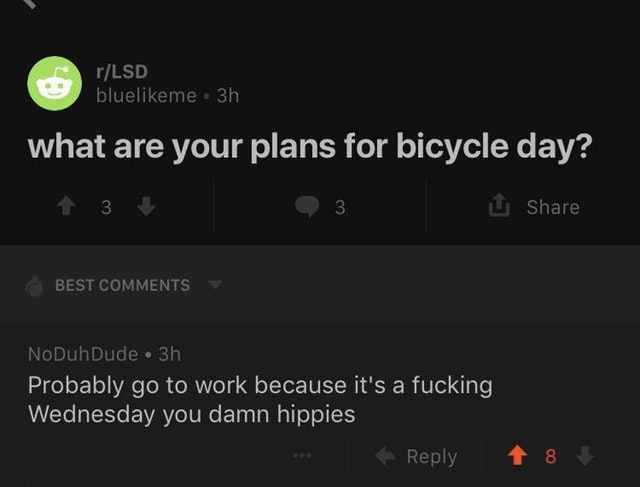Screen dimensions: 640x487
Task: Open the sort arrow next to Best Comments
Action: click(215, 284)
